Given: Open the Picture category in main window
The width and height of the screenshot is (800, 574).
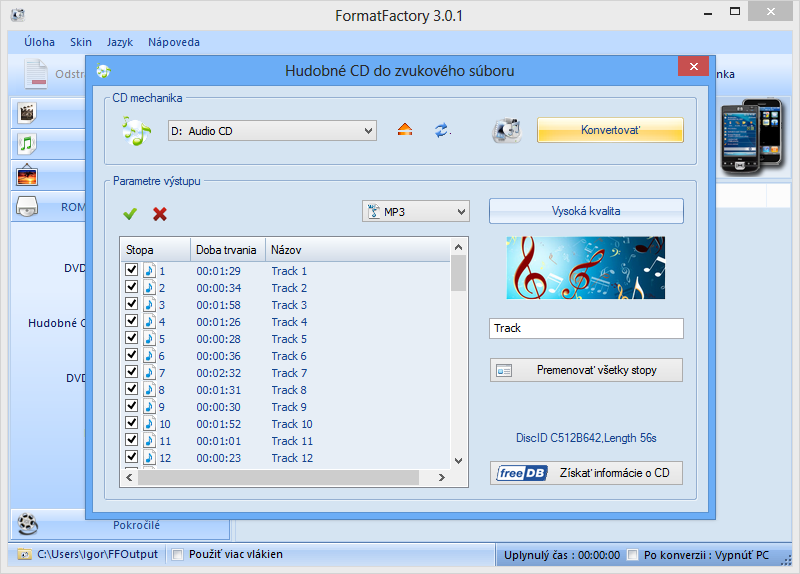Looking at the screenshot, I should pos(27,176).
